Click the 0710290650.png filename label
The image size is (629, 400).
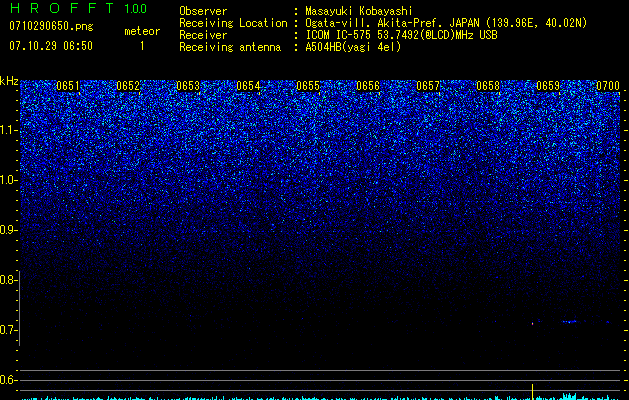51,27
